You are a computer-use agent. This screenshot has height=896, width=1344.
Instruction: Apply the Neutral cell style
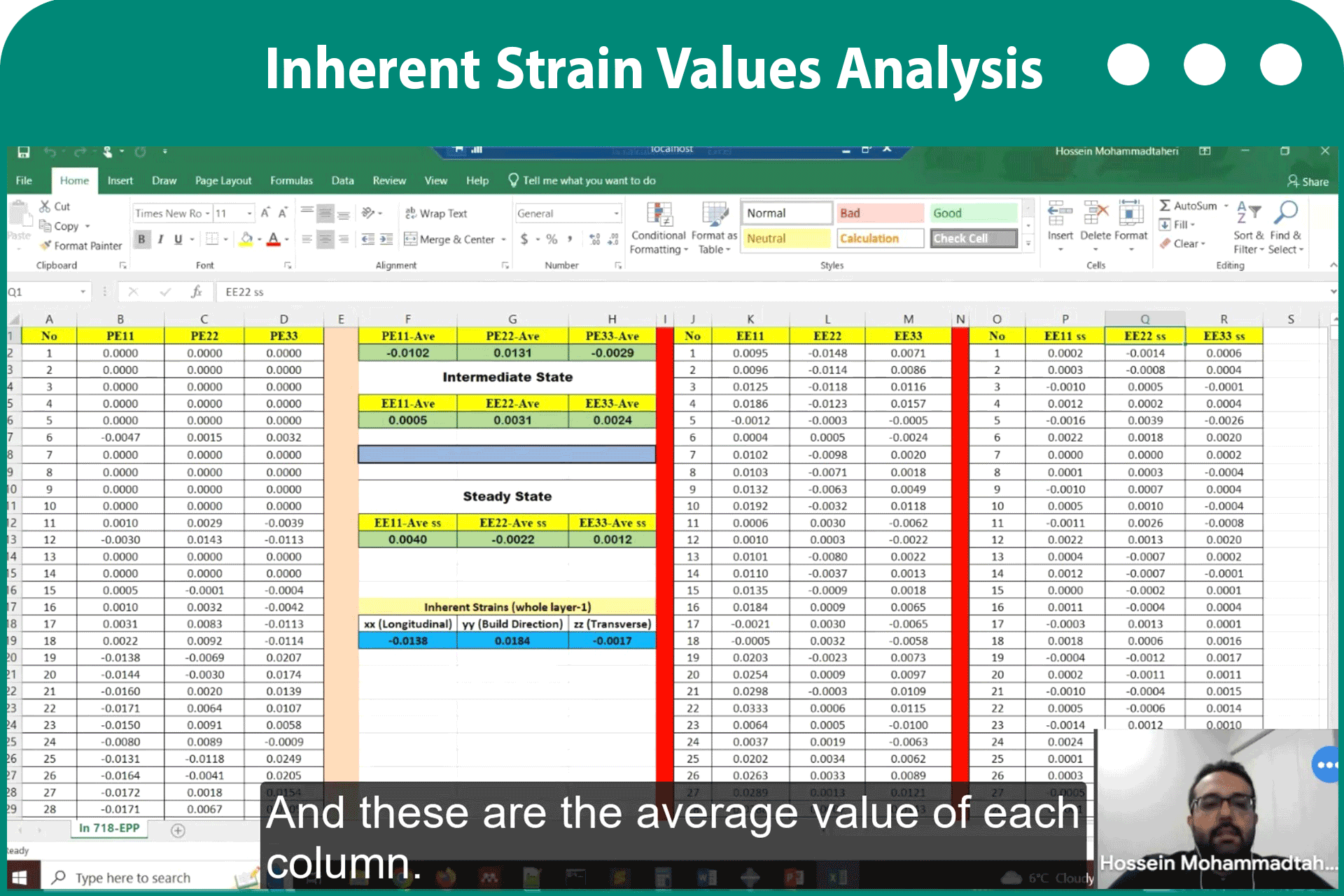tap(787, 239)
